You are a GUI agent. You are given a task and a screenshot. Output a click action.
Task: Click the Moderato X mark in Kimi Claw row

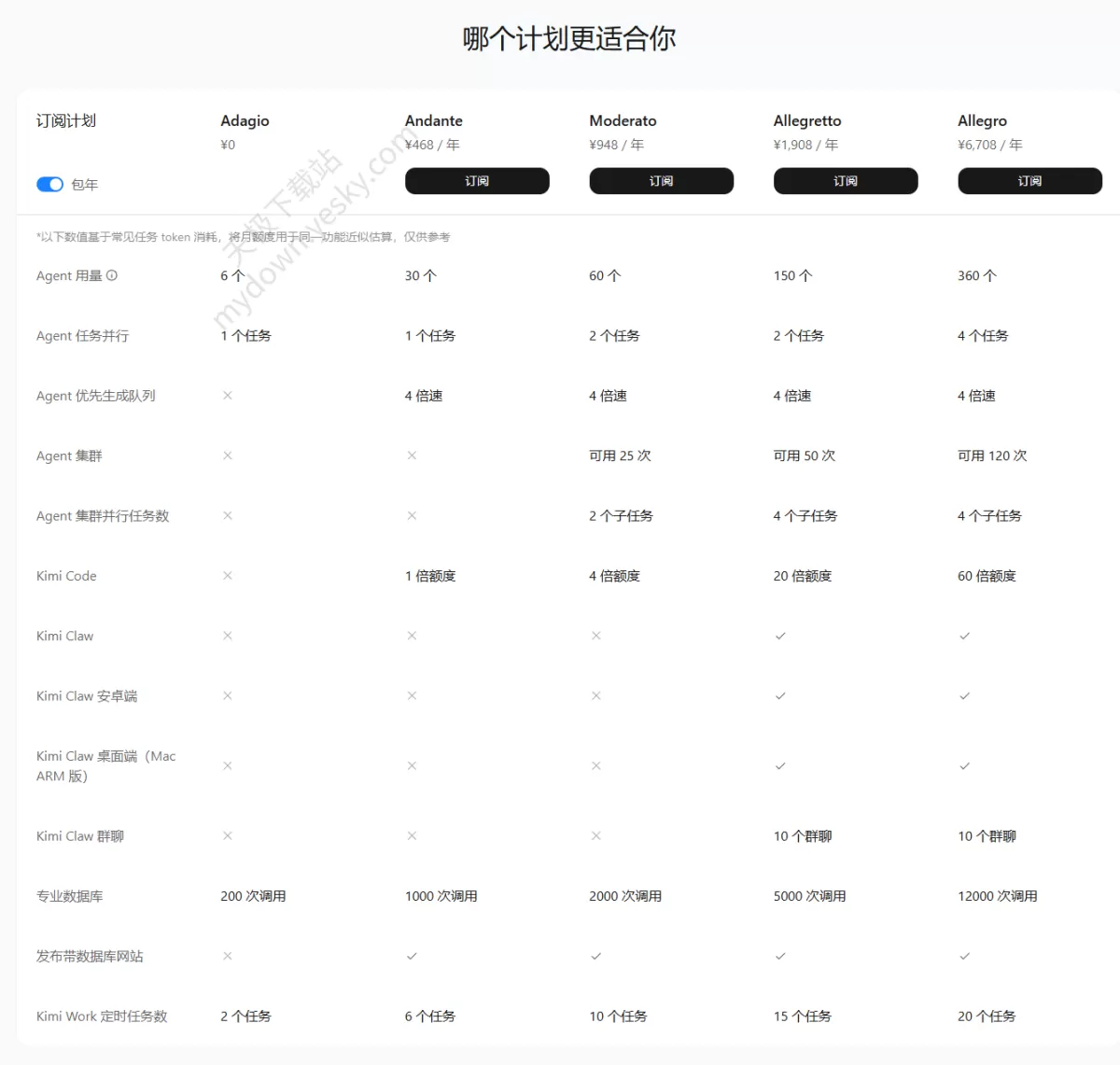tap(595, 636)
